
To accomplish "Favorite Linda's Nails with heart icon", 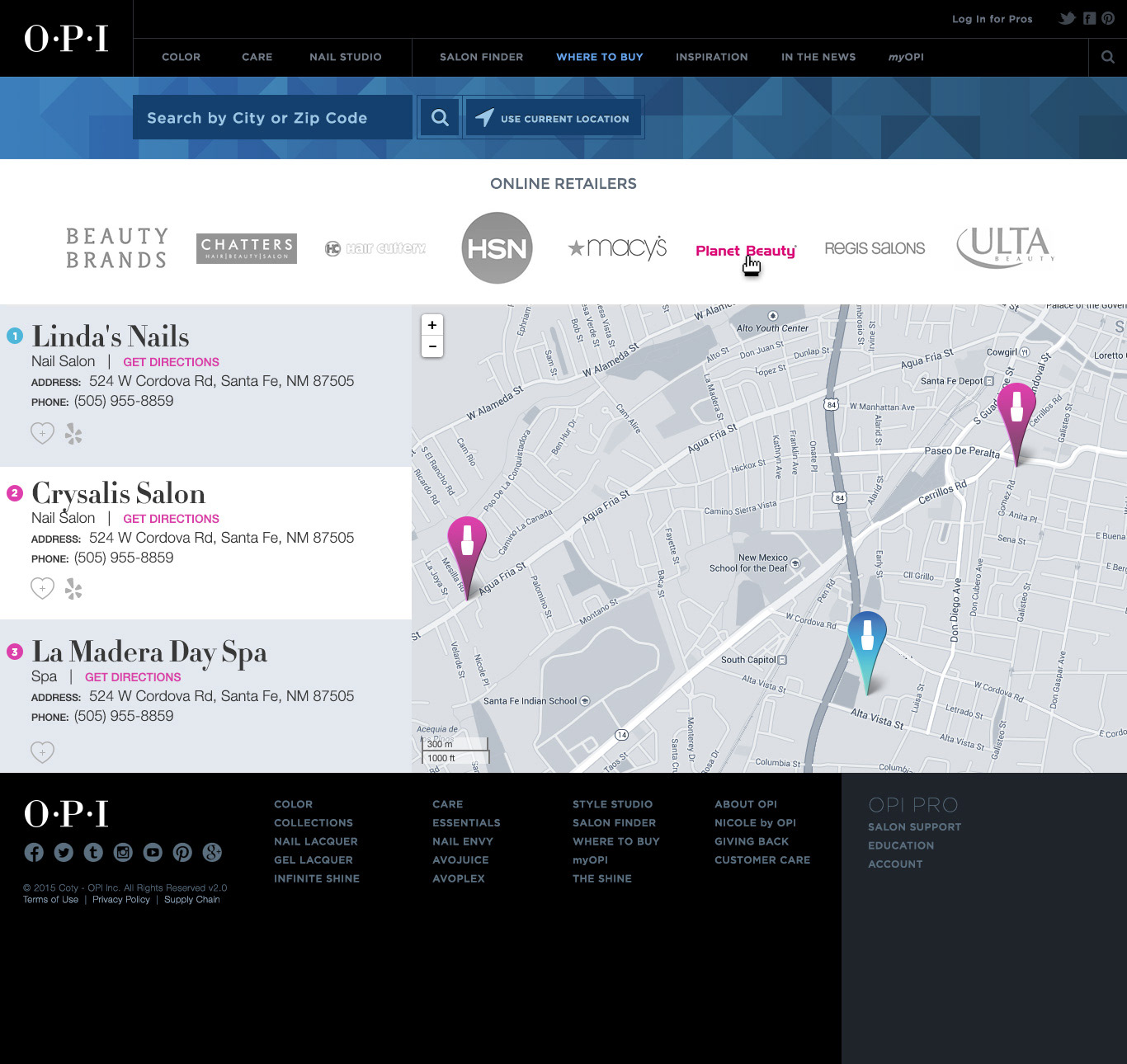I will (43, 433).
